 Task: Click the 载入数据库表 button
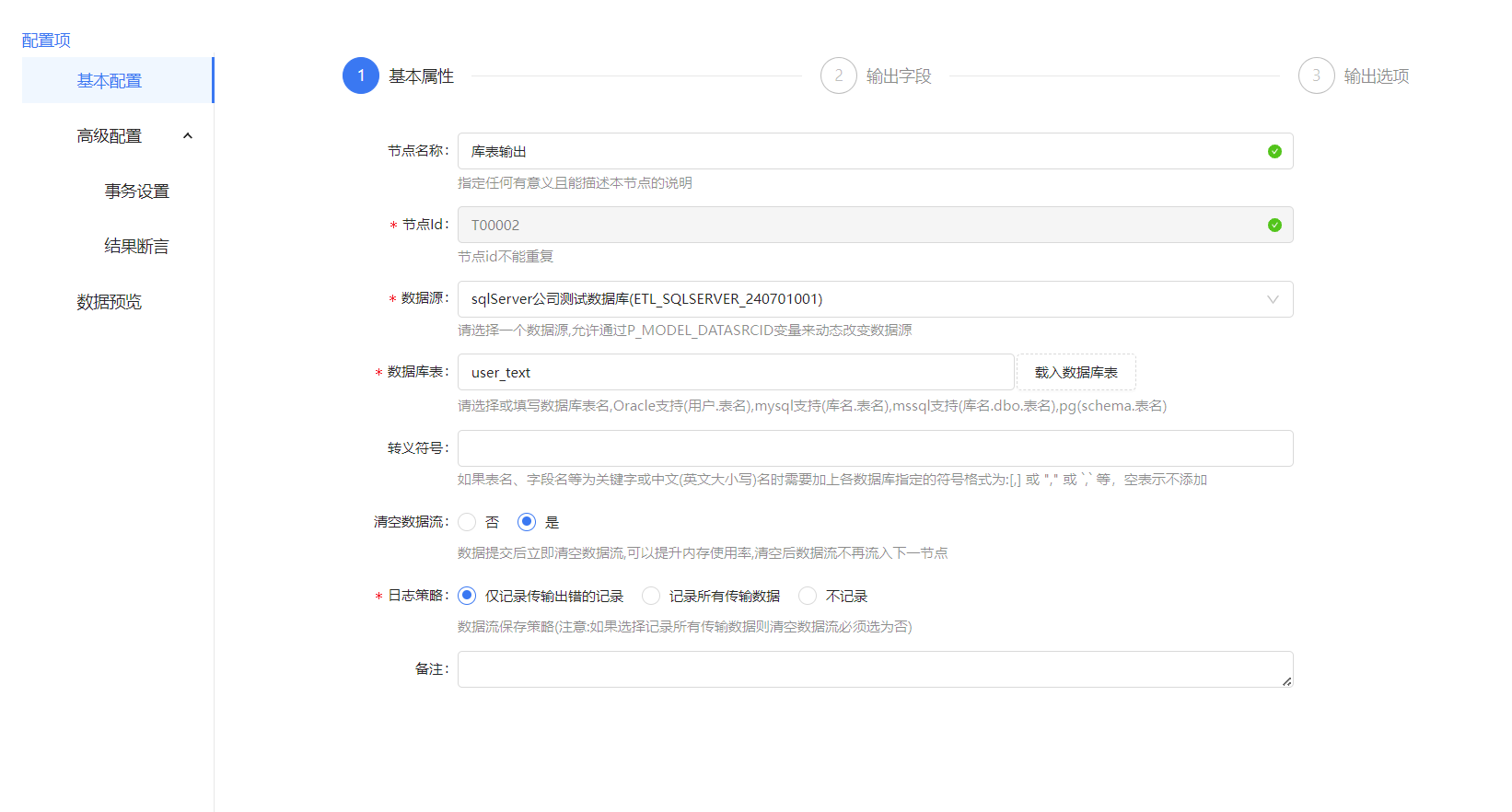(1076, 372)
